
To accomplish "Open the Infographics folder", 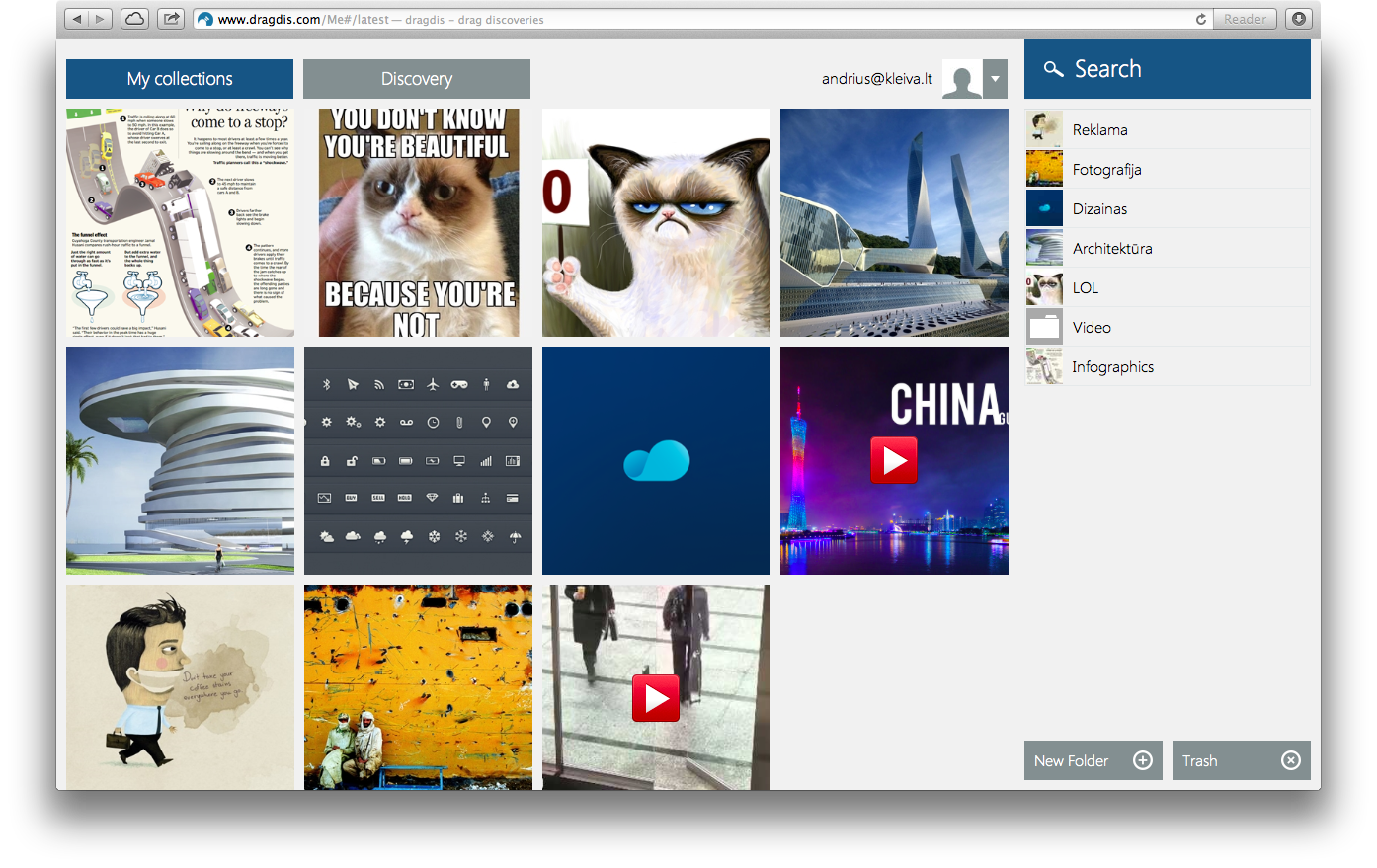I will [x=1168, y=366].
